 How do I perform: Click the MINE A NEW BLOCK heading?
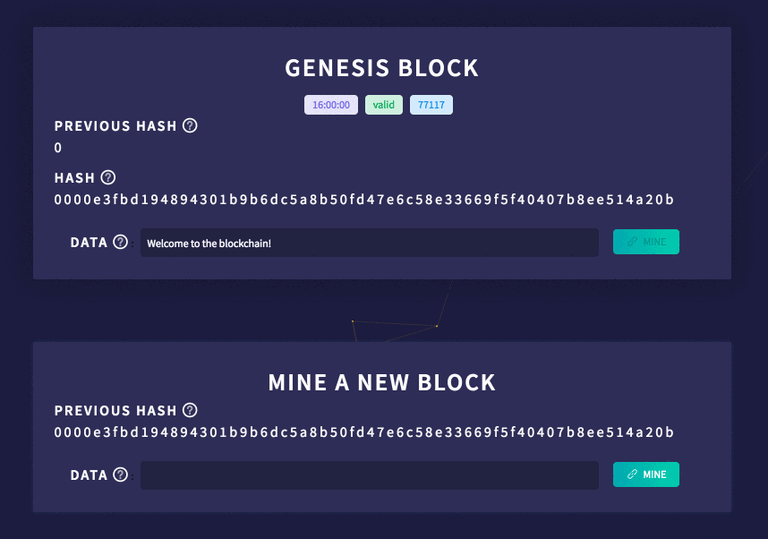(x=382, y=382)
